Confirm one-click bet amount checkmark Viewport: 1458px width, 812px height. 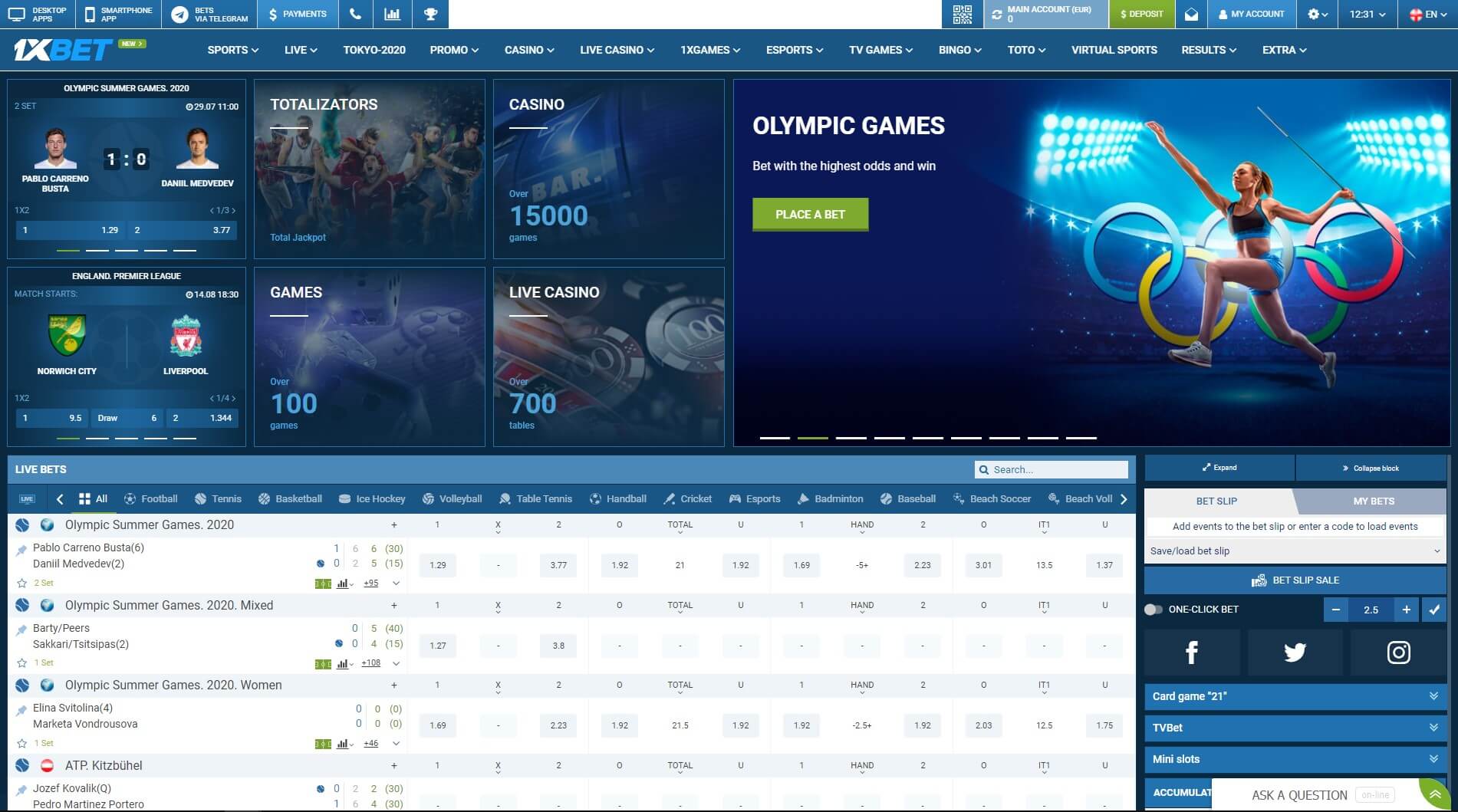(x=1433, y=610)
